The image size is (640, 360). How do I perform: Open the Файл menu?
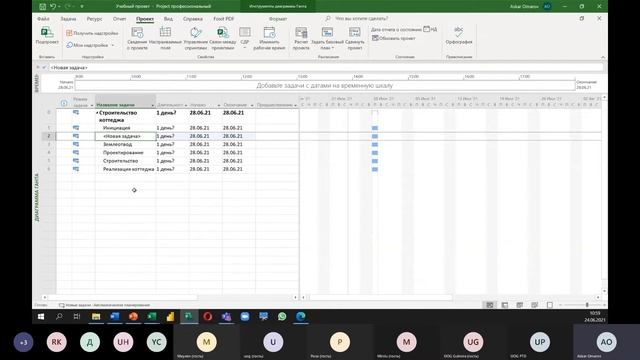tap(43, 19)
